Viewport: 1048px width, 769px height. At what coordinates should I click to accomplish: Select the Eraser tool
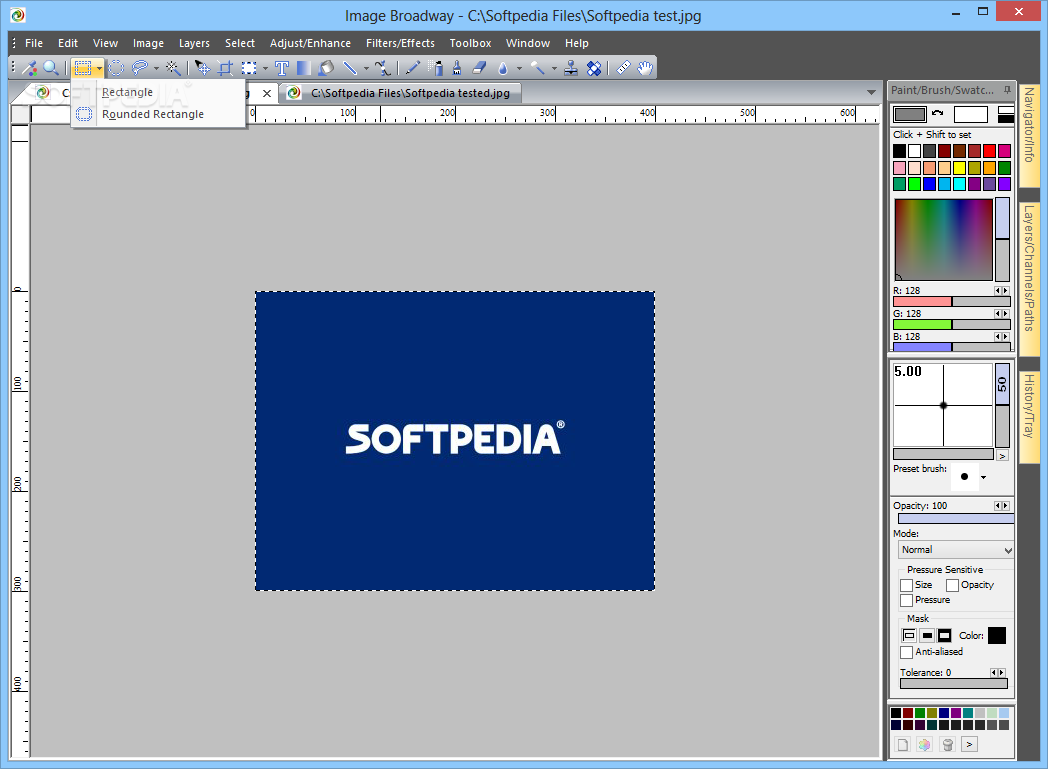click(x=479, y=67)
